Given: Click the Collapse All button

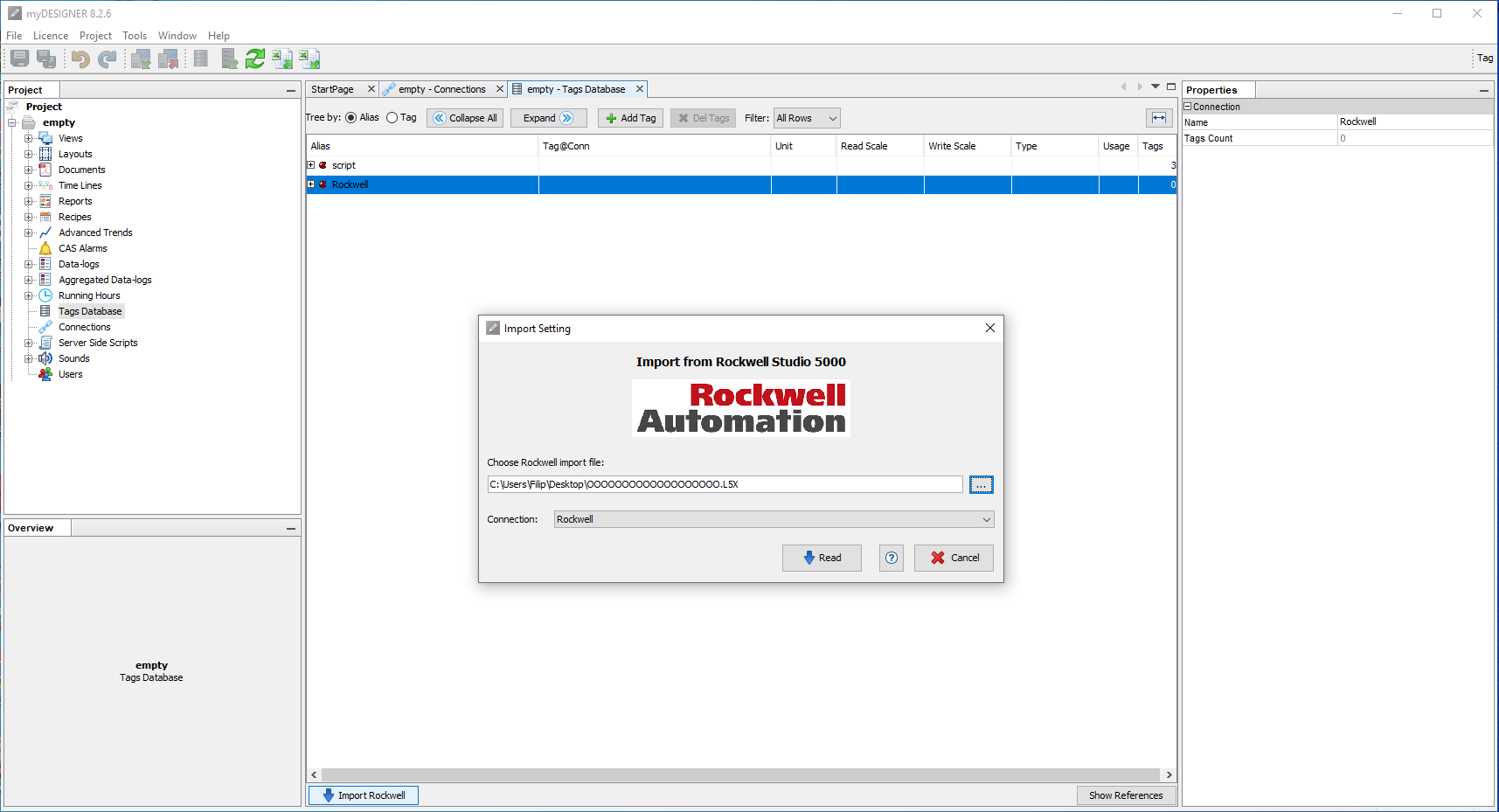Looking at the screenshot, I should (x=465, y=118).
